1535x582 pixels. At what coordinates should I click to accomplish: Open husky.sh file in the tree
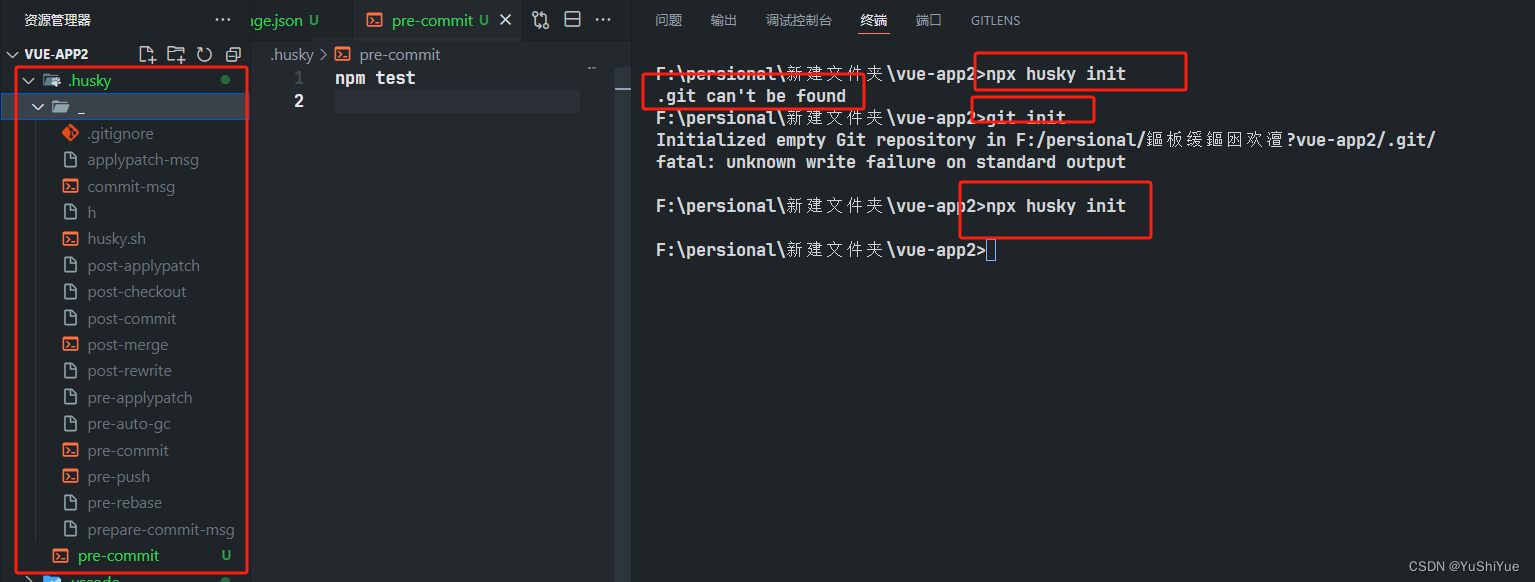coord(116,239)
